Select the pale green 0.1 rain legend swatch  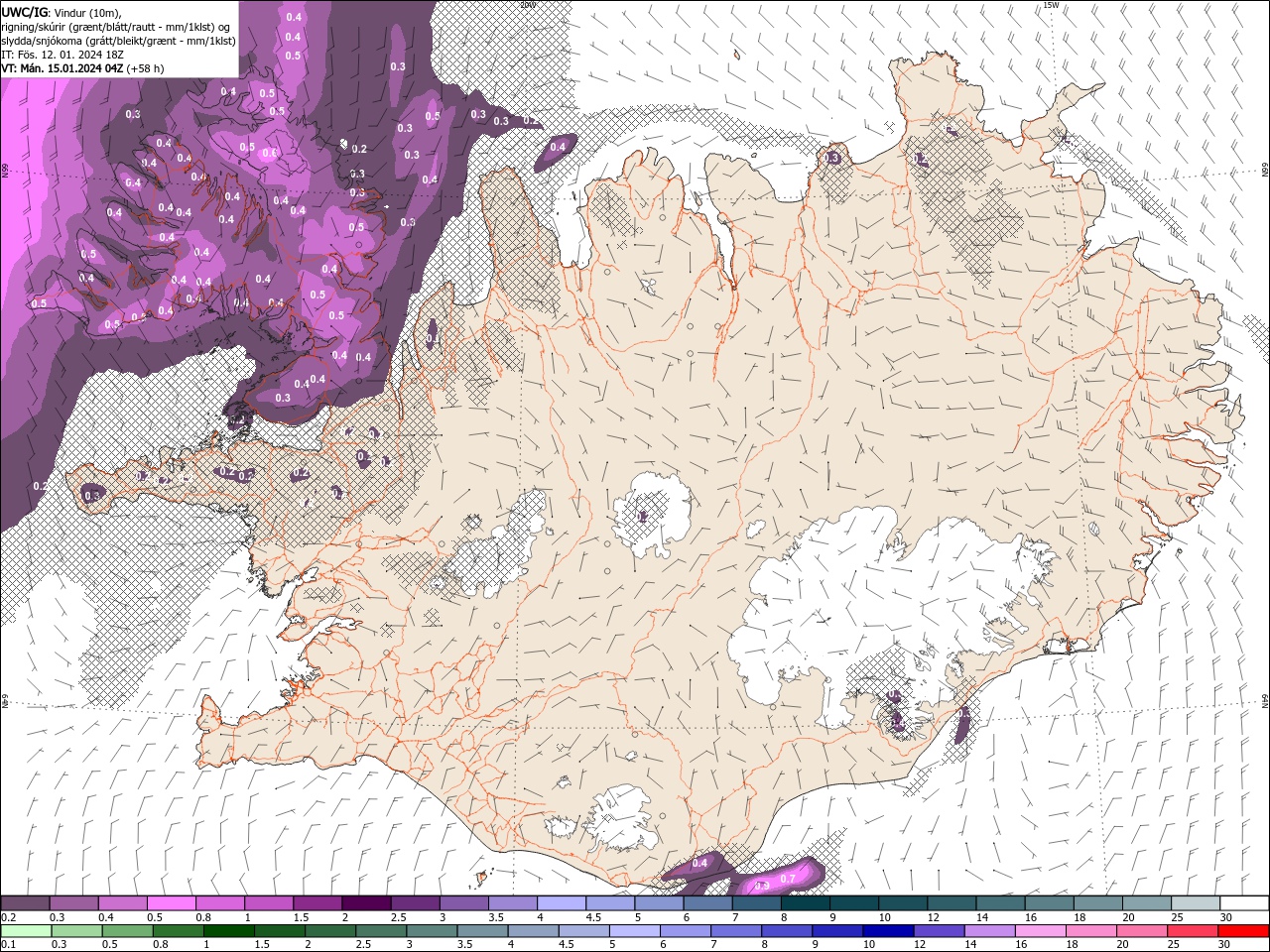[x=26, y=931]
